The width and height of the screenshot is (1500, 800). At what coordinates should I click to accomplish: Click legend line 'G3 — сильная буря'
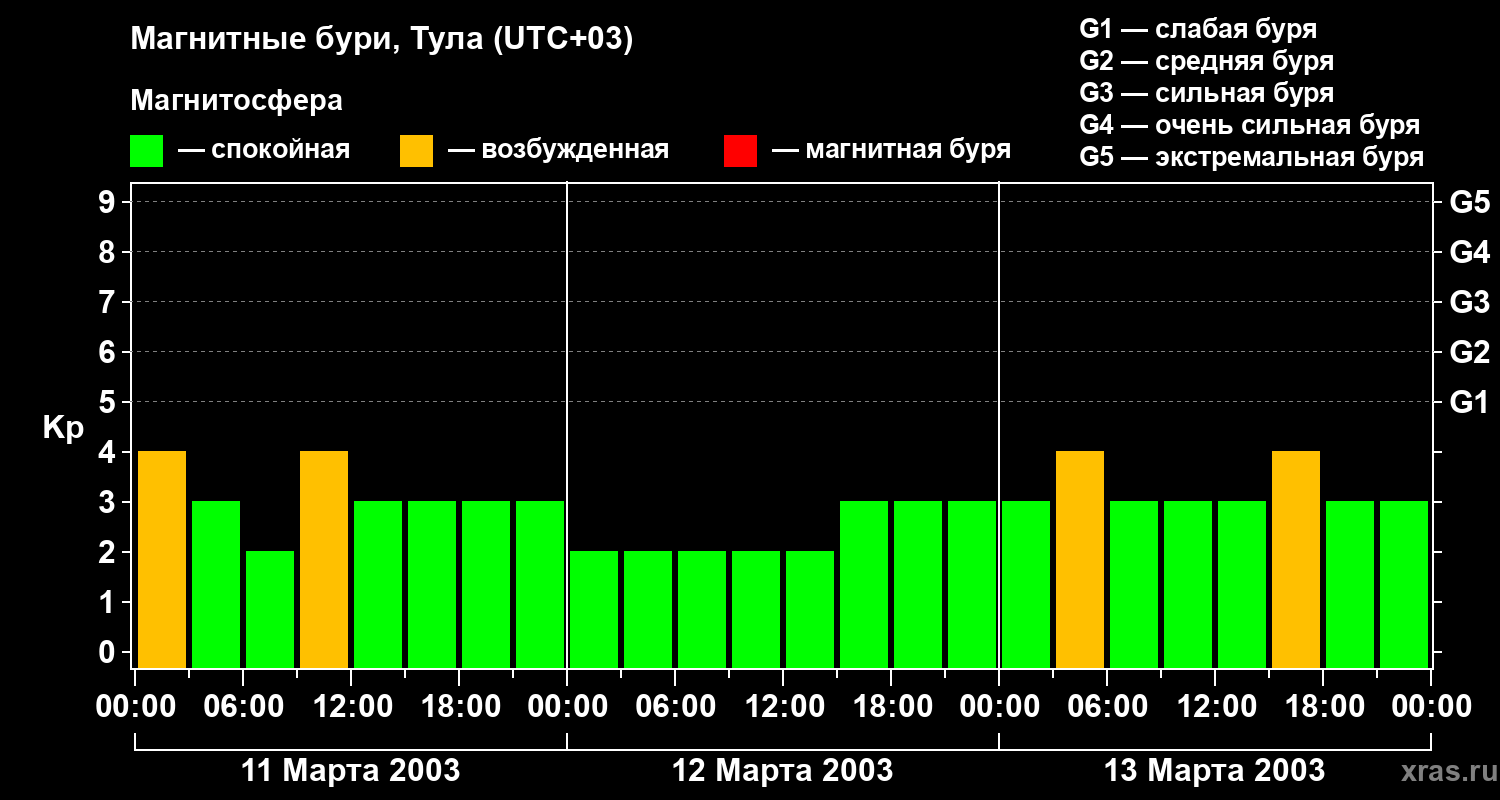tap(1206, 93)
